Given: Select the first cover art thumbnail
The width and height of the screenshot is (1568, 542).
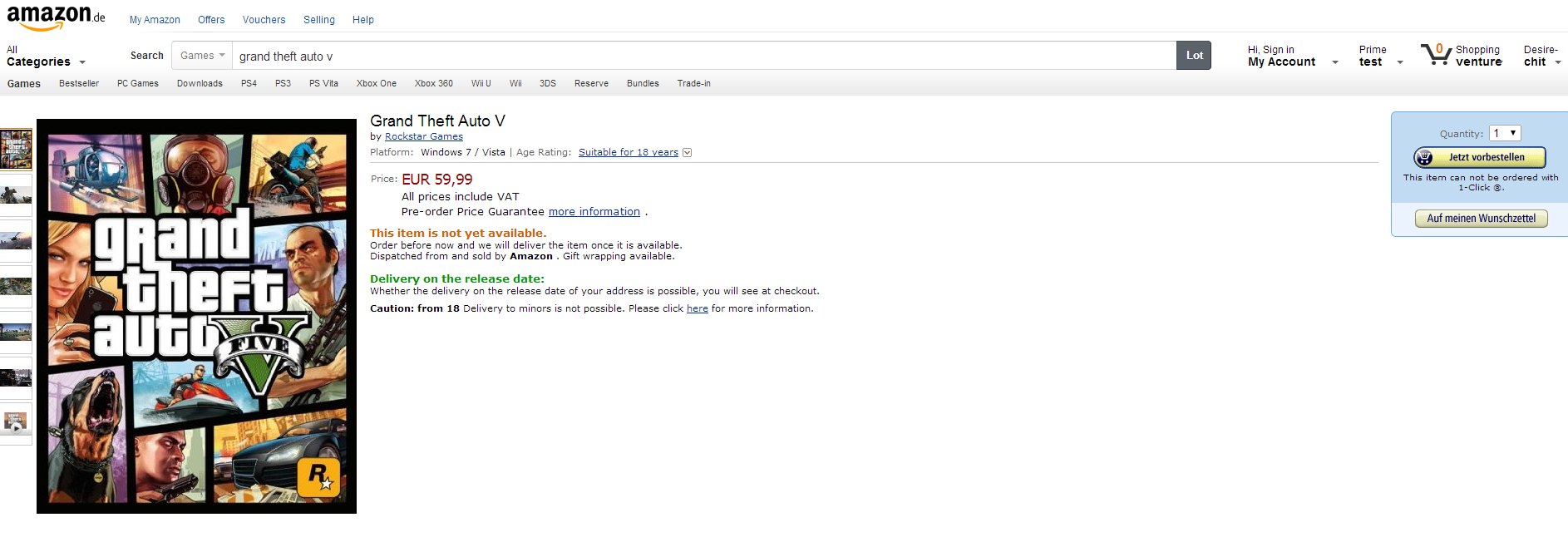Looking at the screenshot, I should [16, 150].
